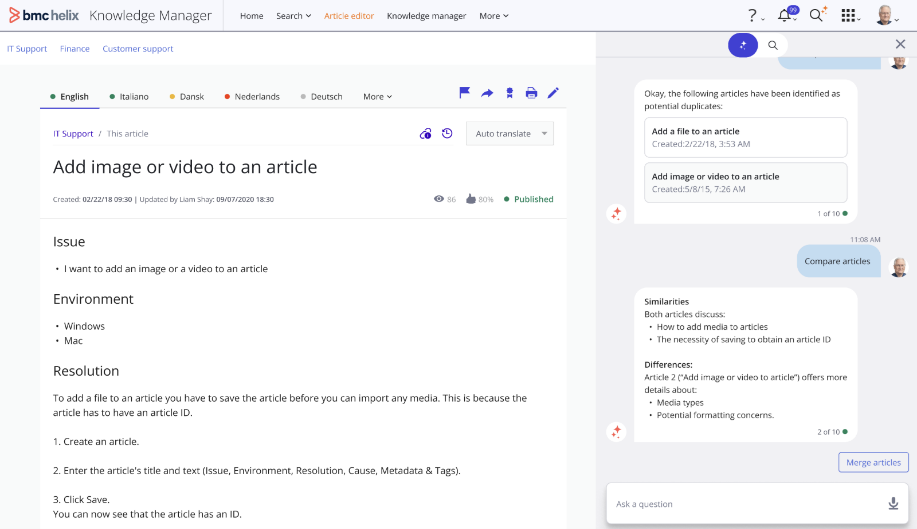Click the Merge articles button
This screenshot has height=529, width=917.
click(x=873, y=462)
